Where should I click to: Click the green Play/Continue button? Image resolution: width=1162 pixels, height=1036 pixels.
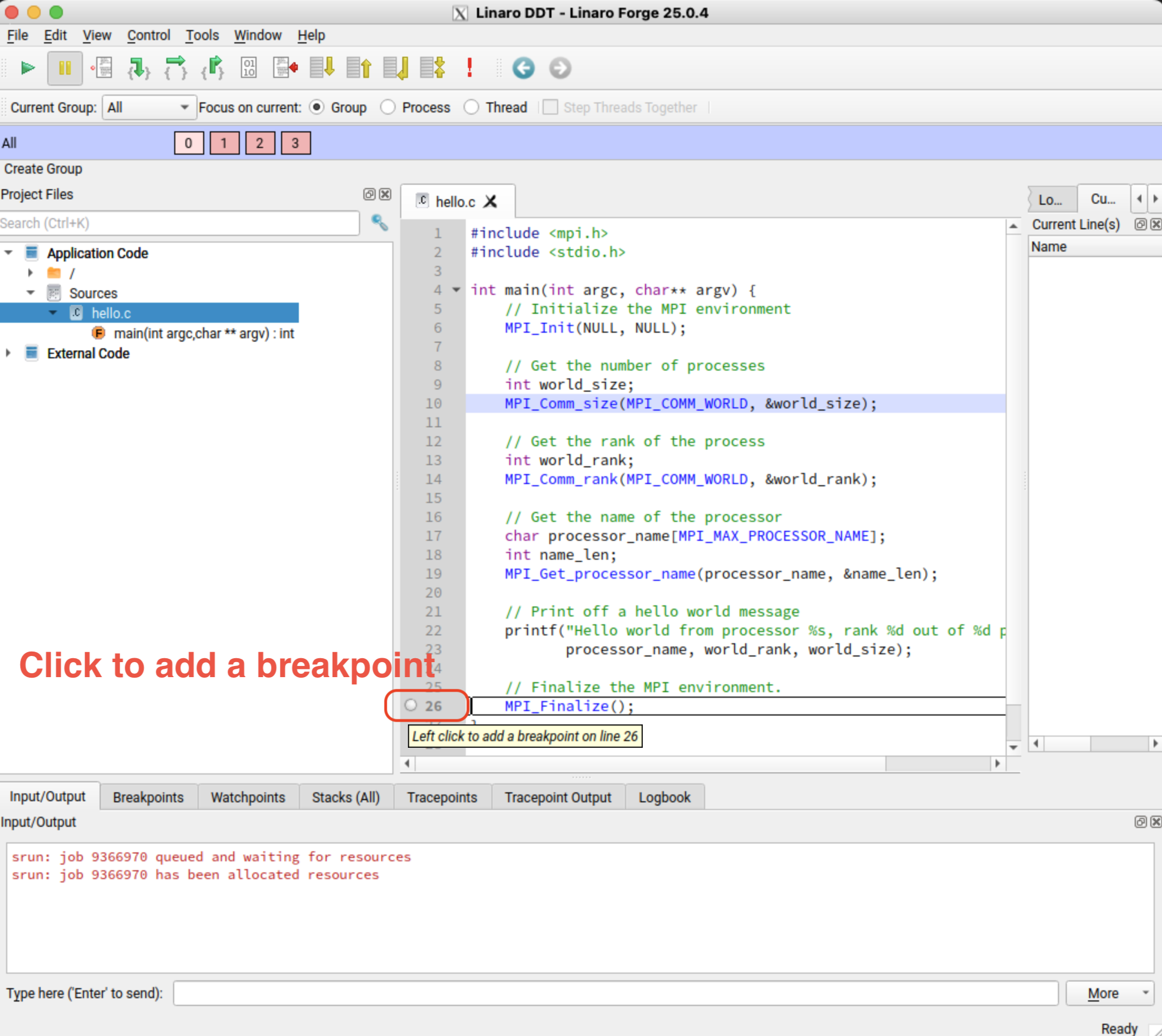27,68
